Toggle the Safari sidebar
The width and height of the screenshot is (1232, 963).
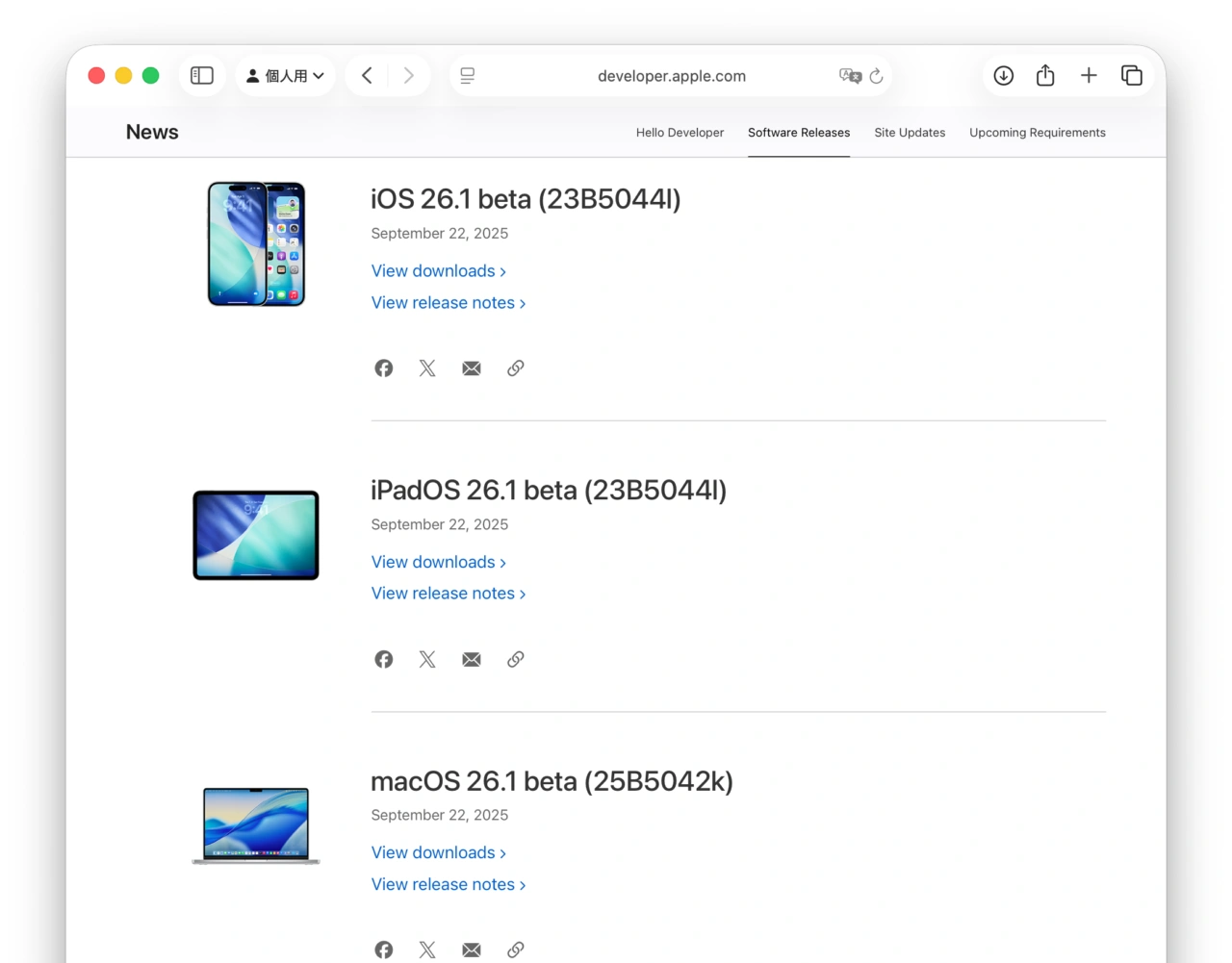click(x=201, y=75)
